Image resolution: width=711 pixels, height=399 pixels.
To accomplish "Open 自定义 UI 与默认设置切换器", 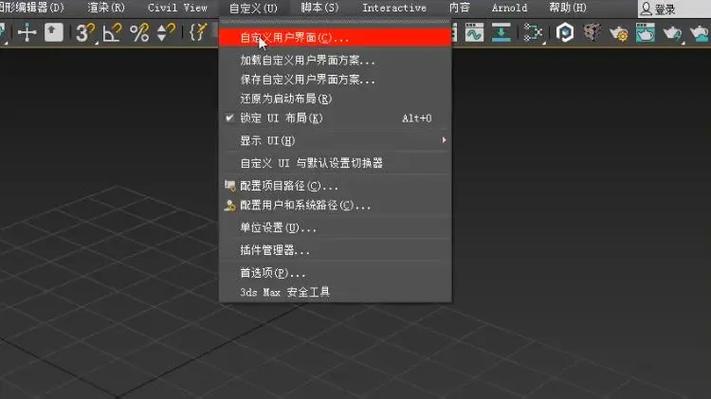I will pyautogui.click(x=335, y=163).
